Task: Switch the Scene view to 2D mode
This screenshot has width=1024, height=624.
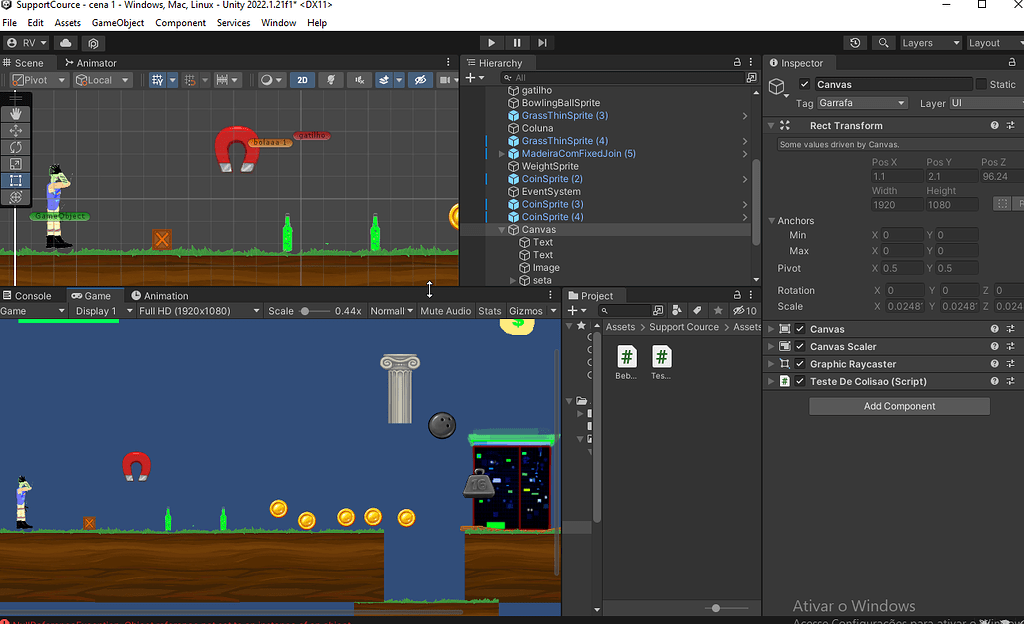Action: tap(302, 79)
